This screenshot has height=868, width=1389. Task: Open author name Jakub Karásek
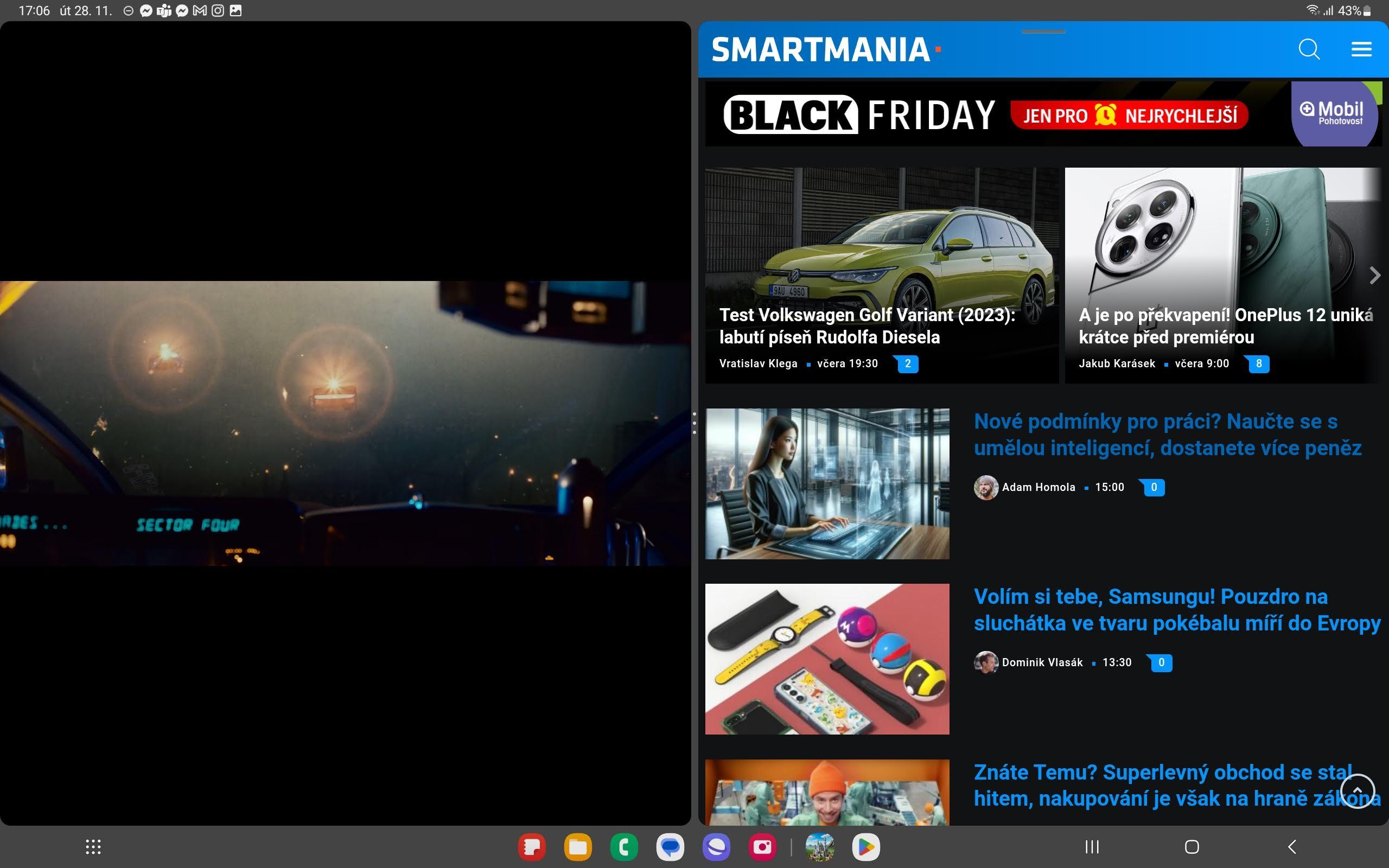coord(1117,363)
